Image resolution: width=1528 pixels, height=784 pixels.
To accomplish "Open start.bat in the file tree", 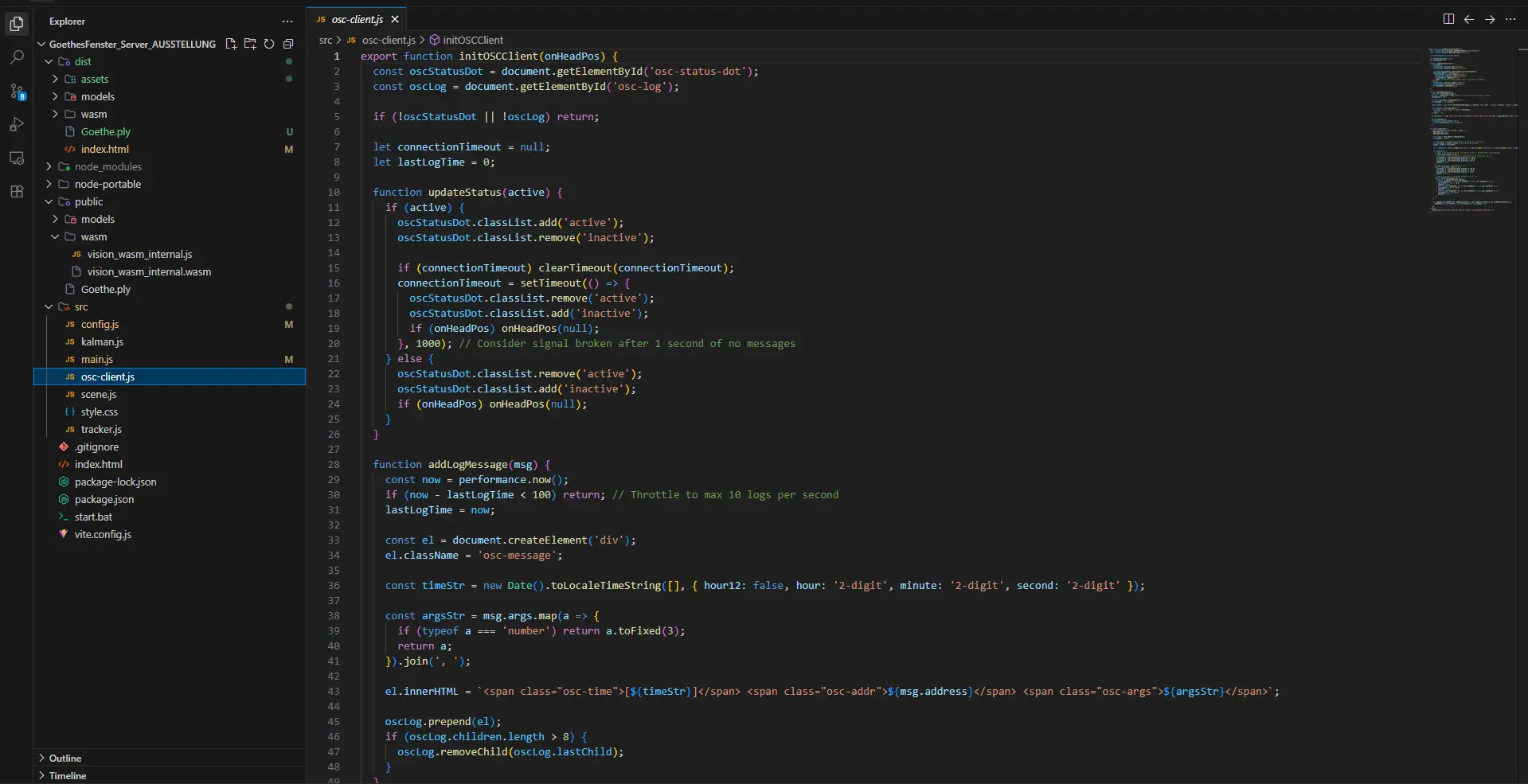I will tap(170, 517).
